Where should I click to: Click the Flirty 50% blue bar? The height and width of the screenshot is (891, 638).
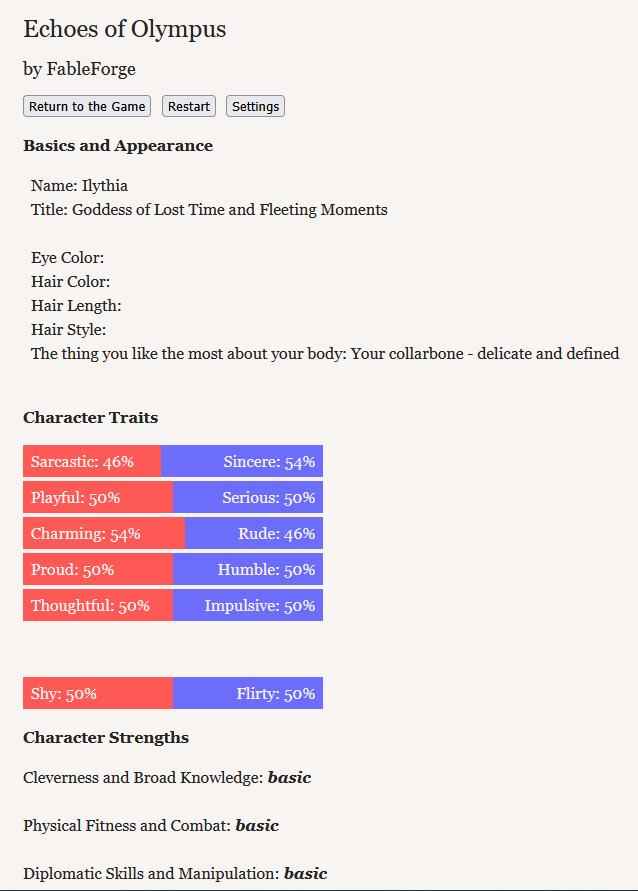[248, 693]
